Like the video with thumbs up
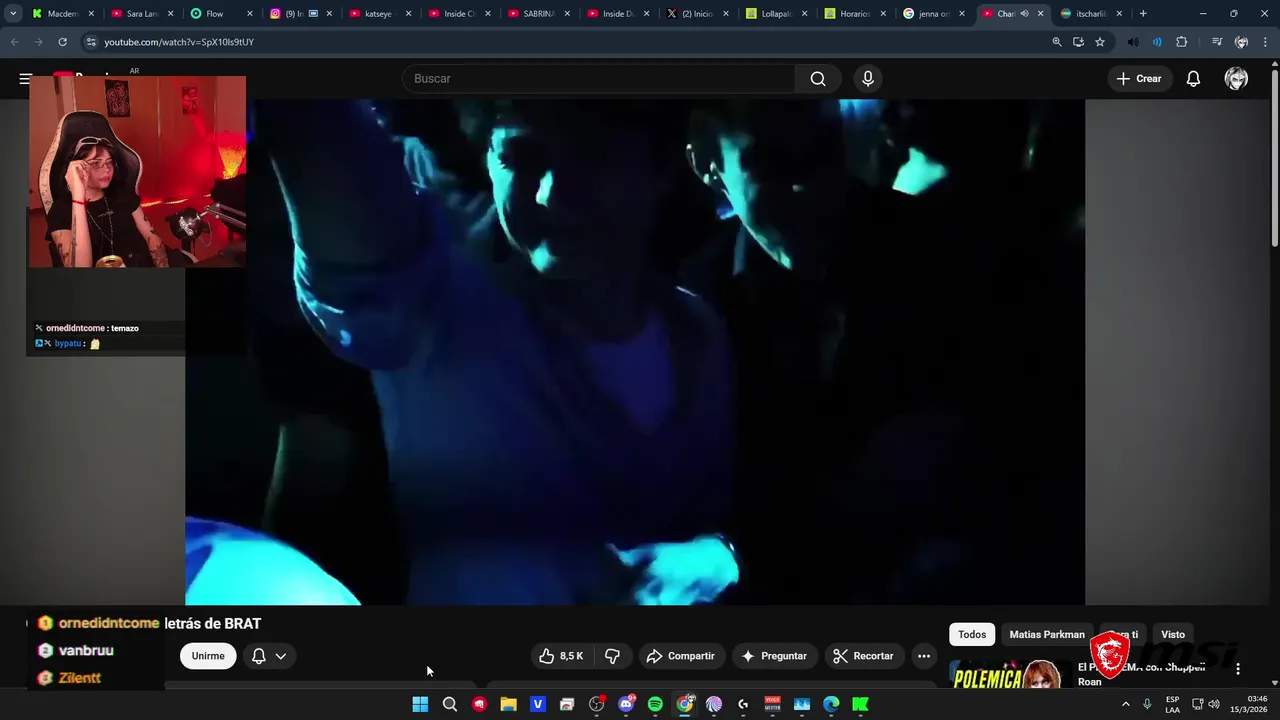 coord(560,656)
